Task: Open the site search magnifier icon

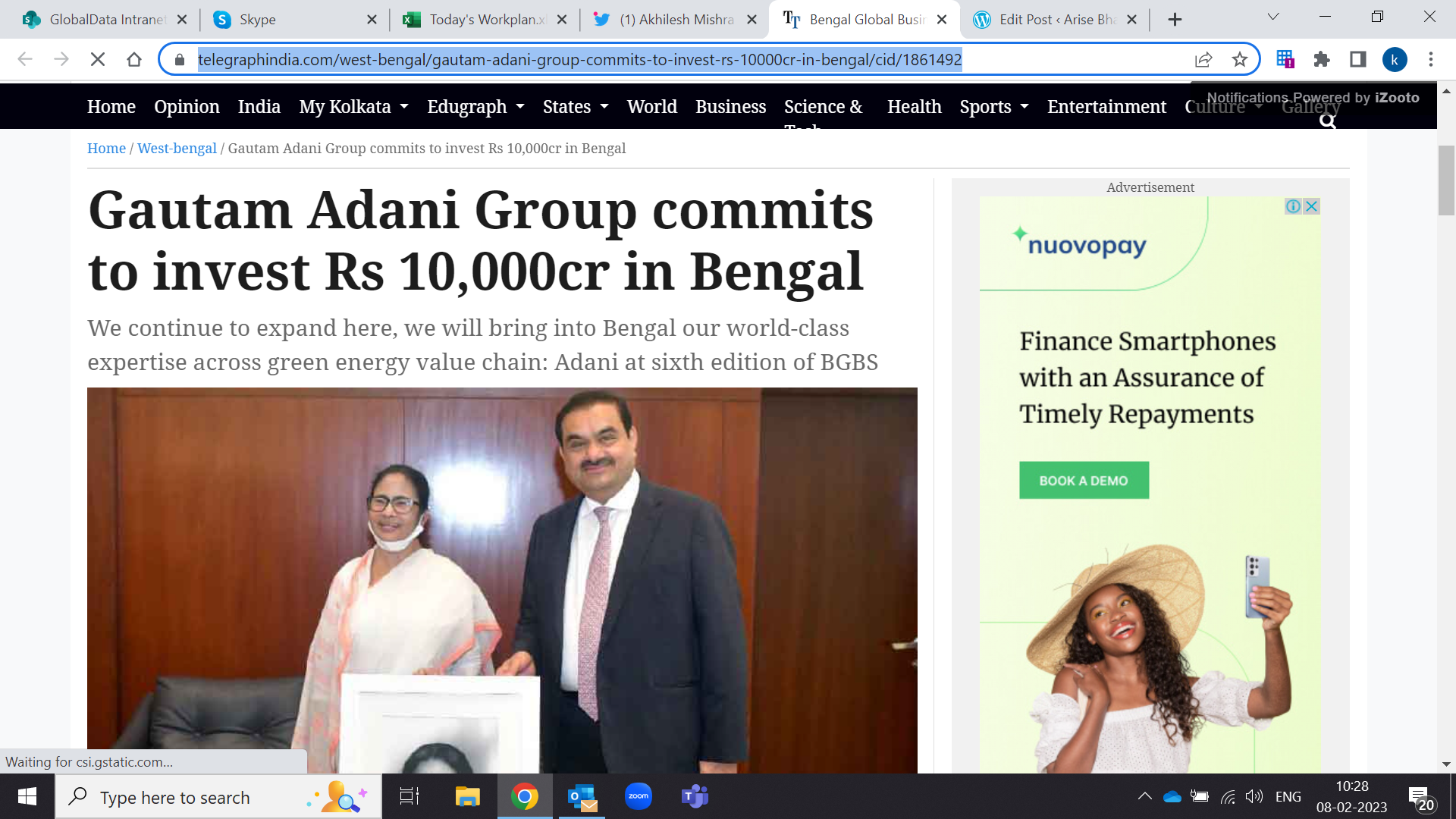Action: point(1328,121)
